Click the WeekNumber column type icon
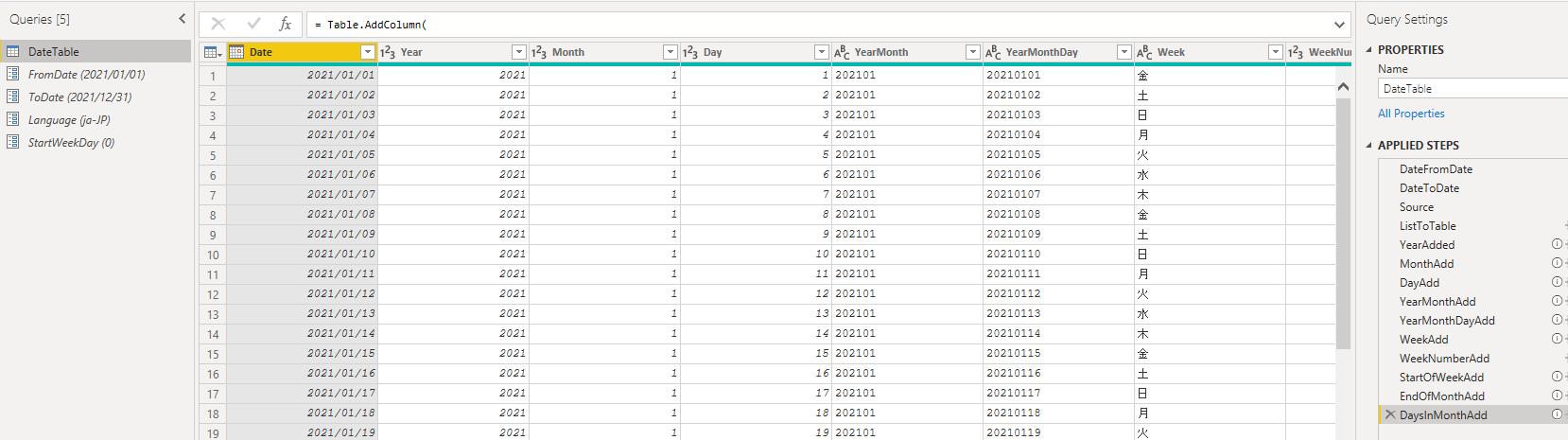 (x=1296, y=52)
